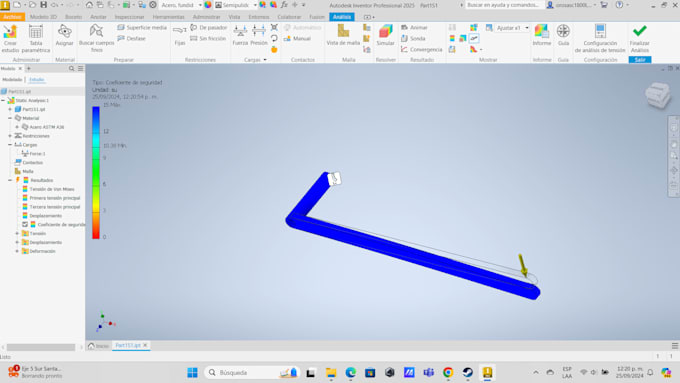The height and width of the screenshot is (383, 680).
Task: Select Primera tensión principal result
Action: (x=55, y=198)
